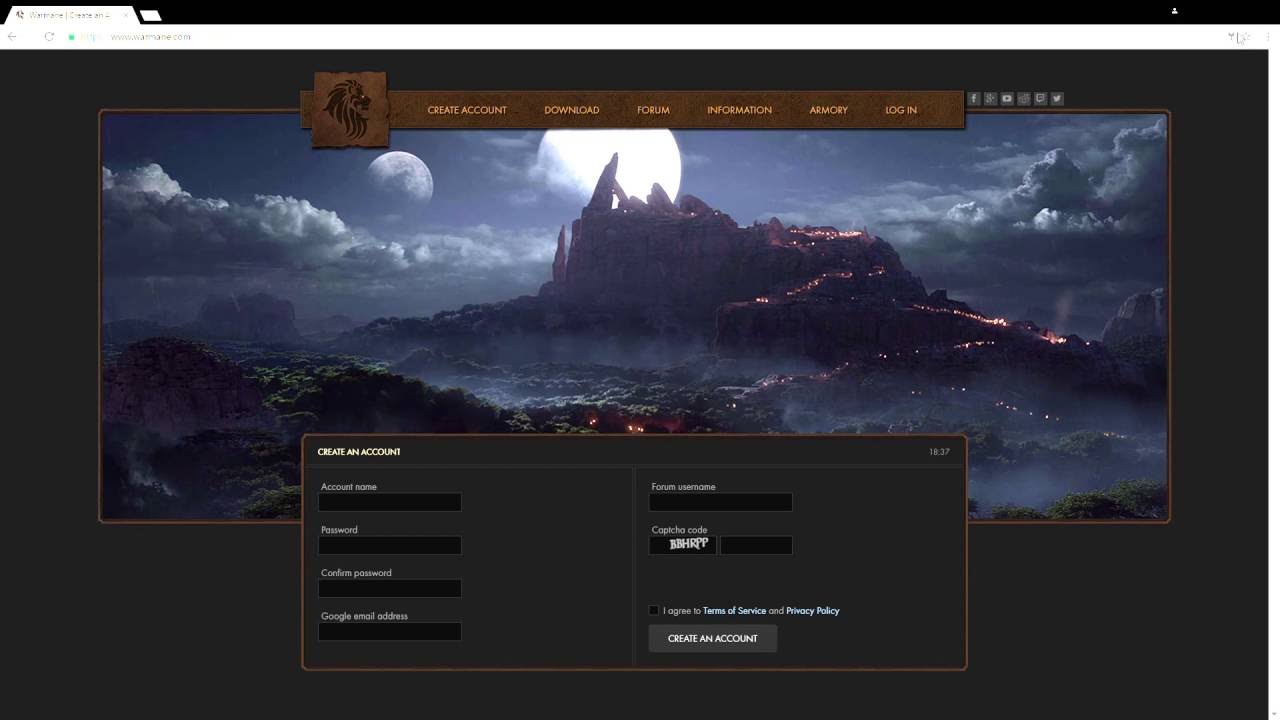This screenshot has width=1280, height=720.
Task: Focus the Account name field
Action: click(x=390, y=502)
